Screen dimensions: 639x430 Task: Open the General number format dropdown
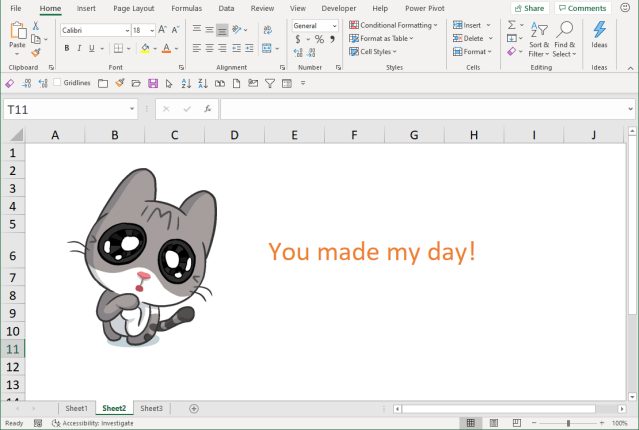point(334,26)
